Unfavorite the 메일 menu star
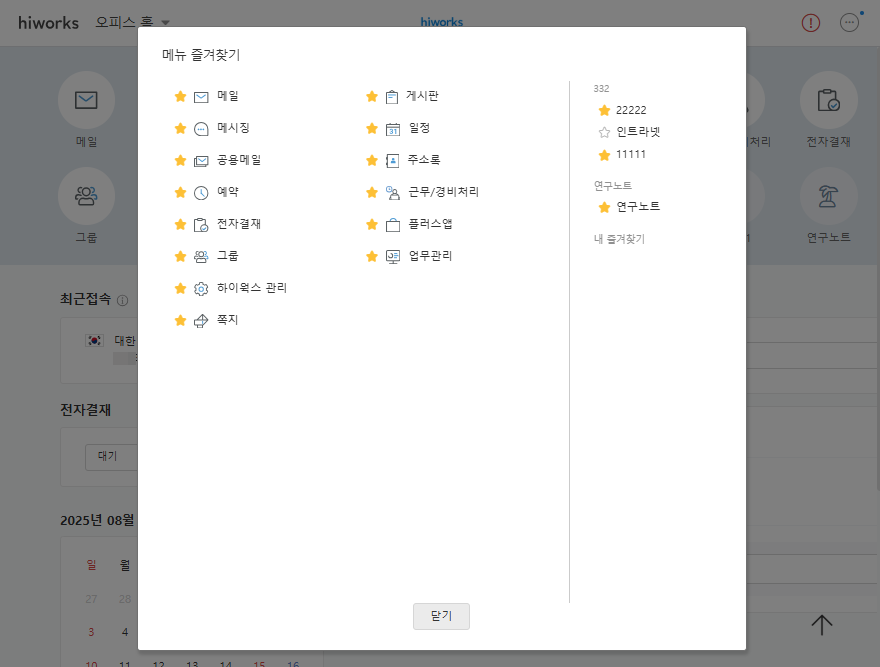This screenshot has width=880, height=667. pos(180,97)
